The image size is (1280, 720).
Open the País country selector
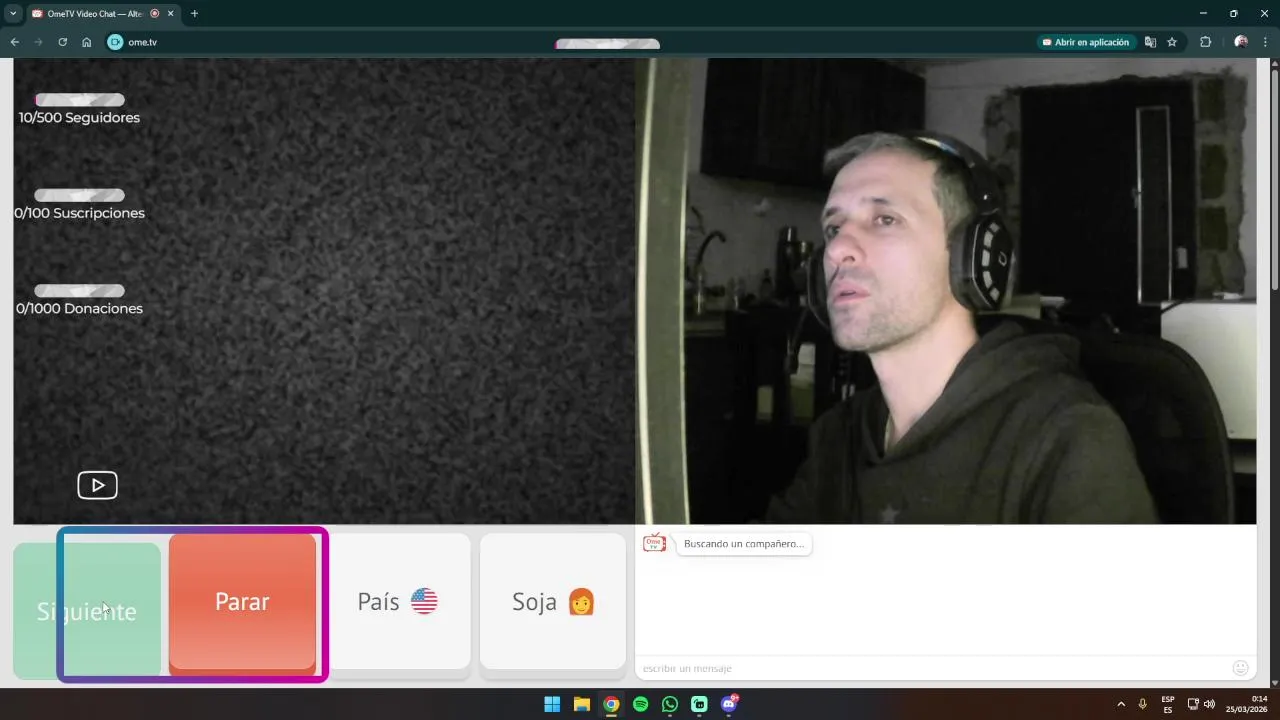[x=400, y=601]
